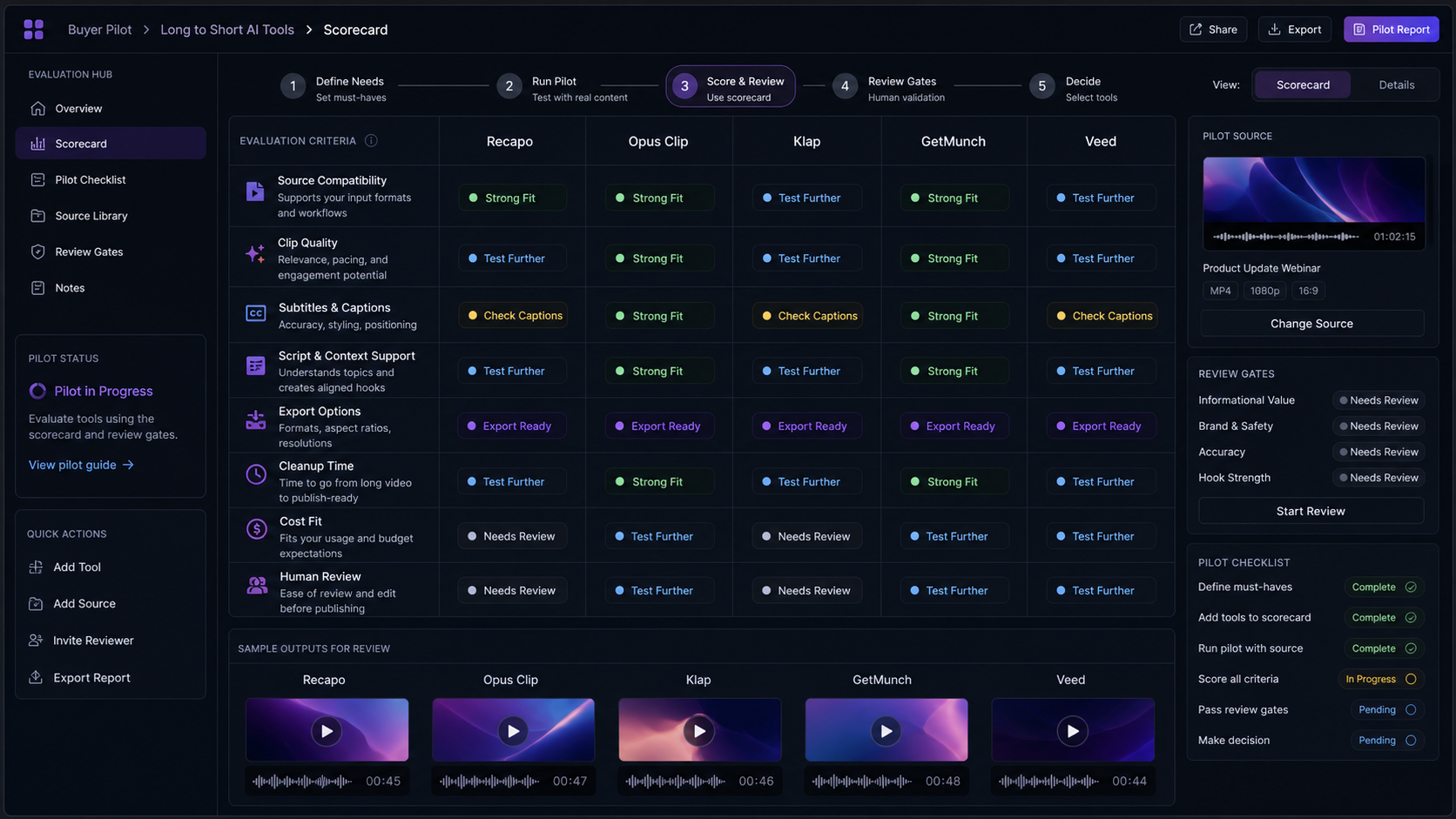Click the Pilot in Progress status ring icon
Screen dimensions: 1456x819
37,392
